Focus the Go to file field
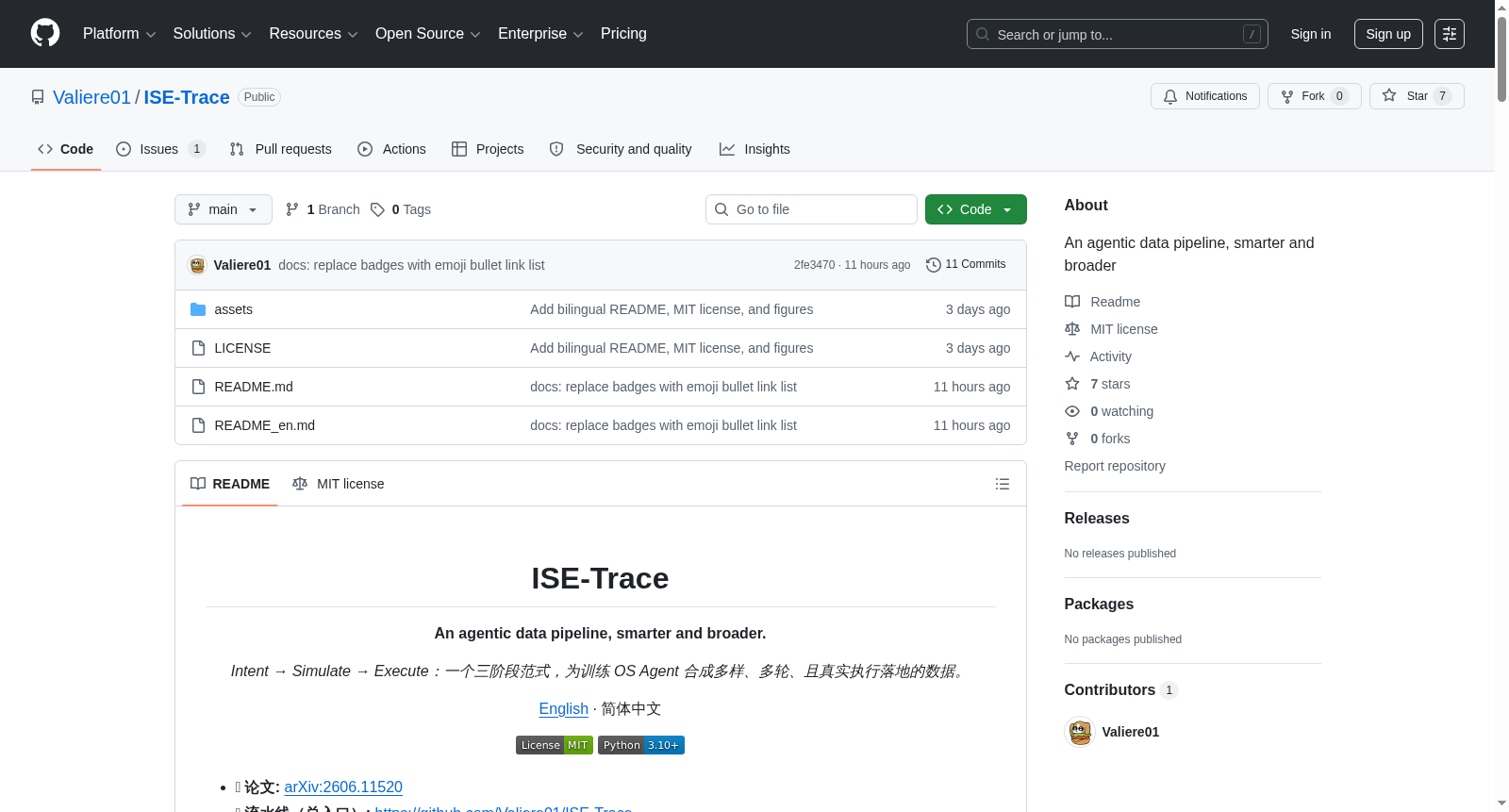This screenshot has height=812, width=1509. click(811, 209)
